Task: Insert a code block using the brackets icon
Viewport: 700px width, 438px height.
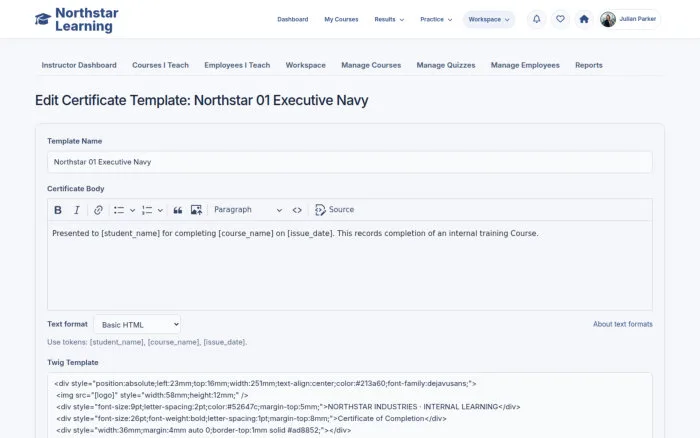Action: point(297,210)
